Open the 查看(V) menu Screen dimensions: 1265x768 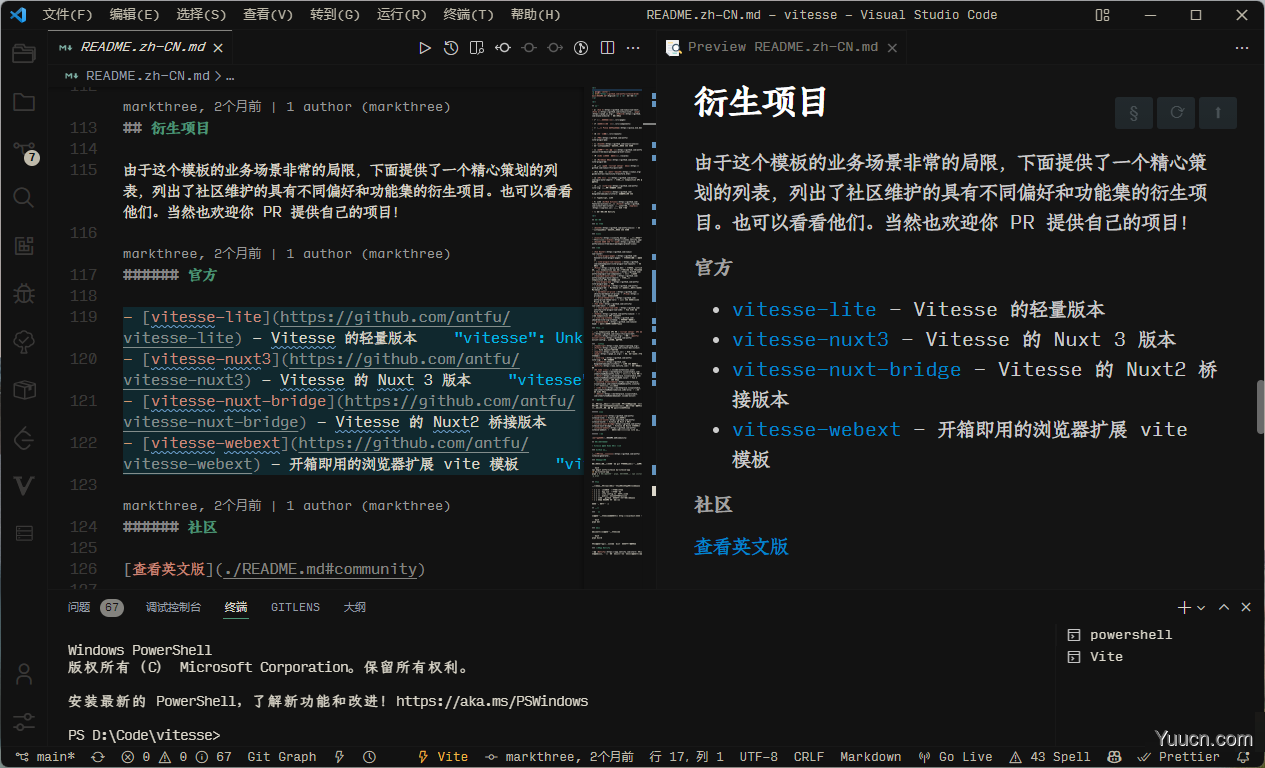[x=268, y=15]
